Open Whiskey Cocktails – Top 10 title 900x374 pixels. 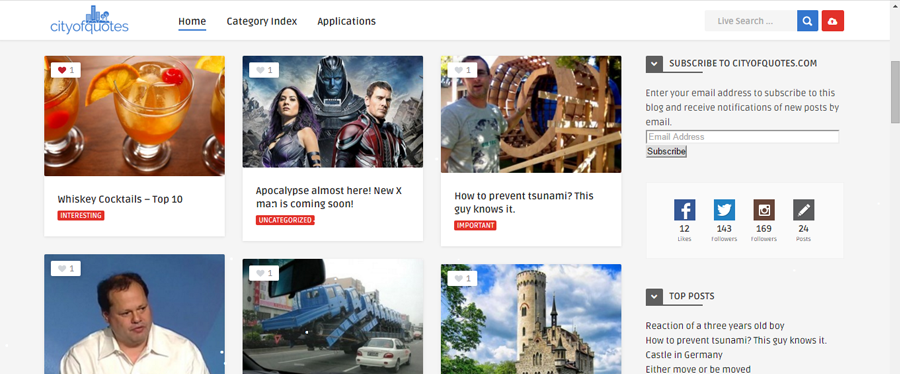click(120, 199)
